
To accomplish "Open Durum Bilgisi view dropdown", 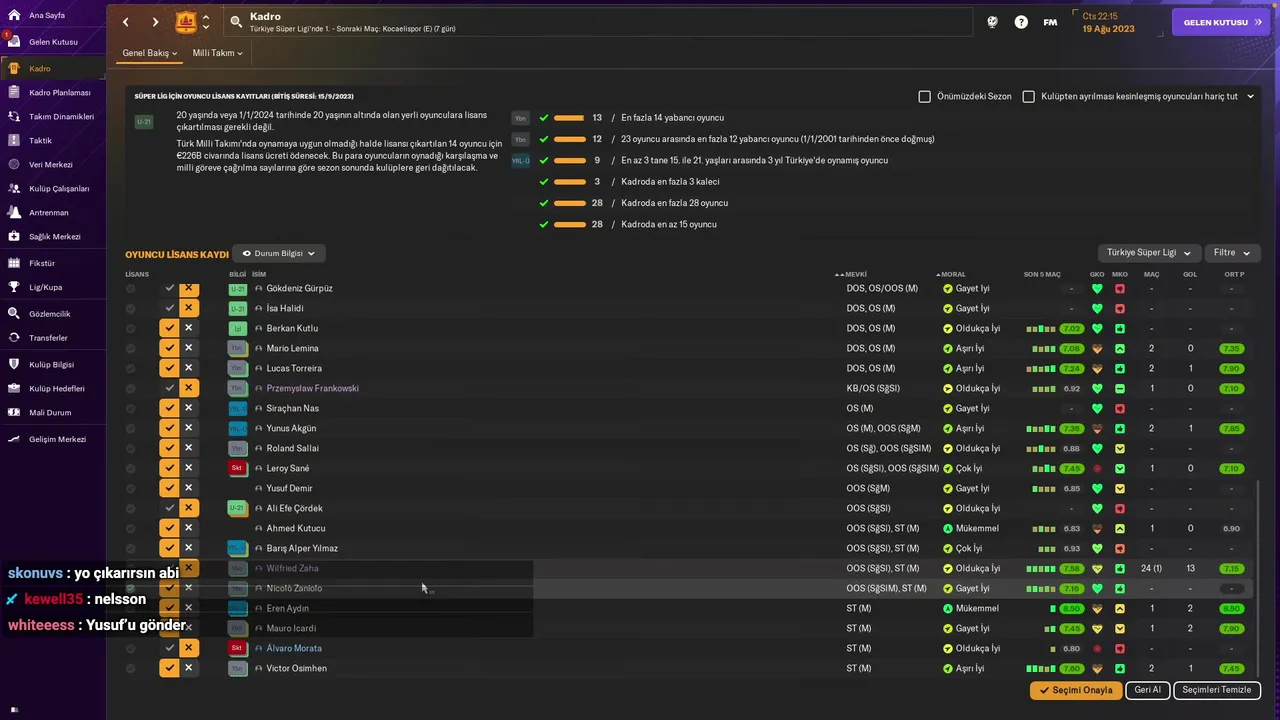I will point(279,254).
